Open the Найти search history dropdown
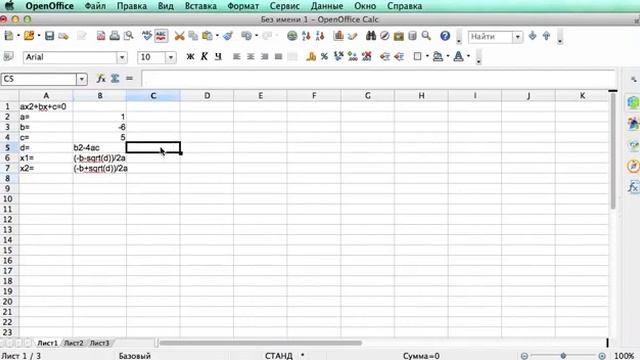 pos(518,37)
